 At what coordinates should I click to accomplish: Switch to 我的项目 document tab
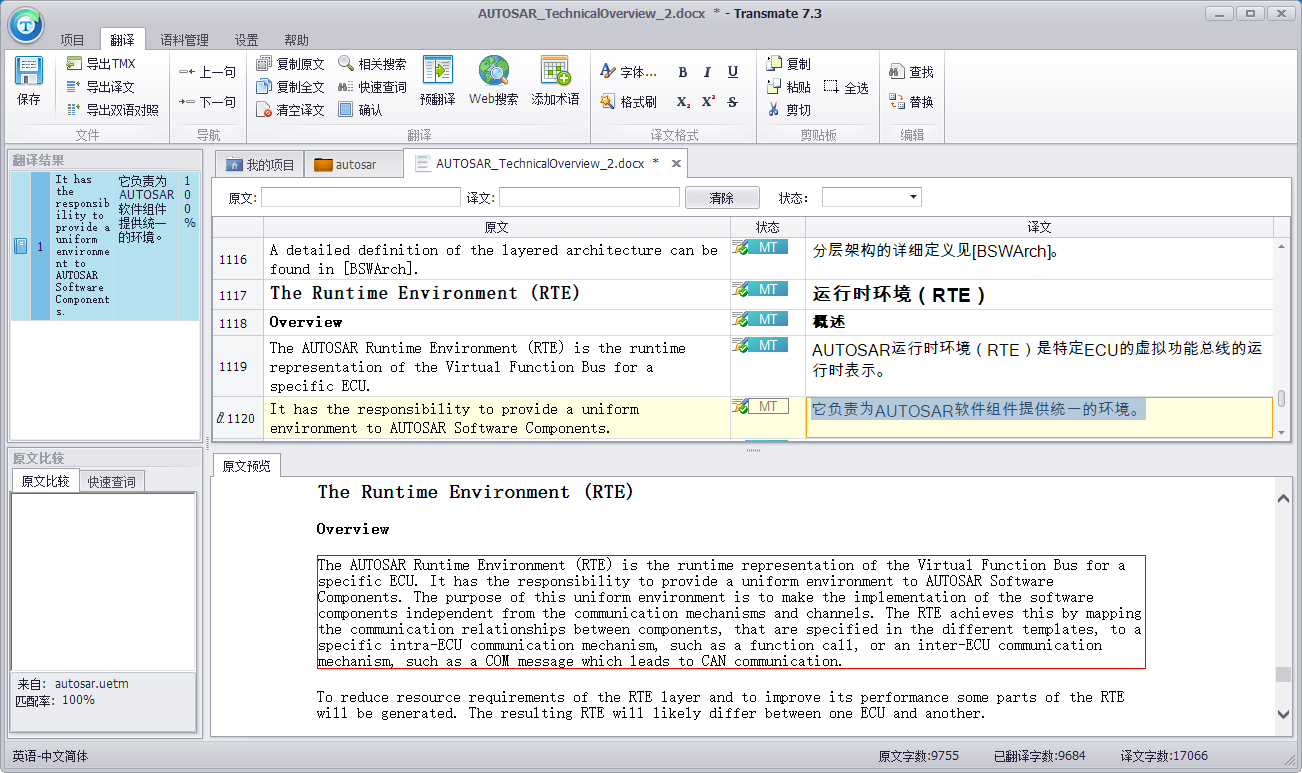tap(260, 164)
